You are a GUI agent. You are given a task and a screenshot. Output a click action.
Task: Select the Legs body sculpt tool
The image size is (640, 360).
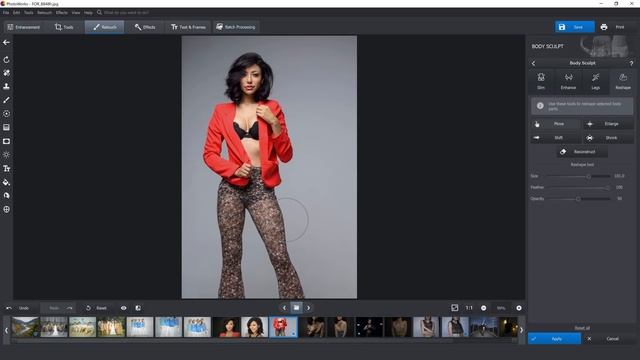[x=596, y=81]
